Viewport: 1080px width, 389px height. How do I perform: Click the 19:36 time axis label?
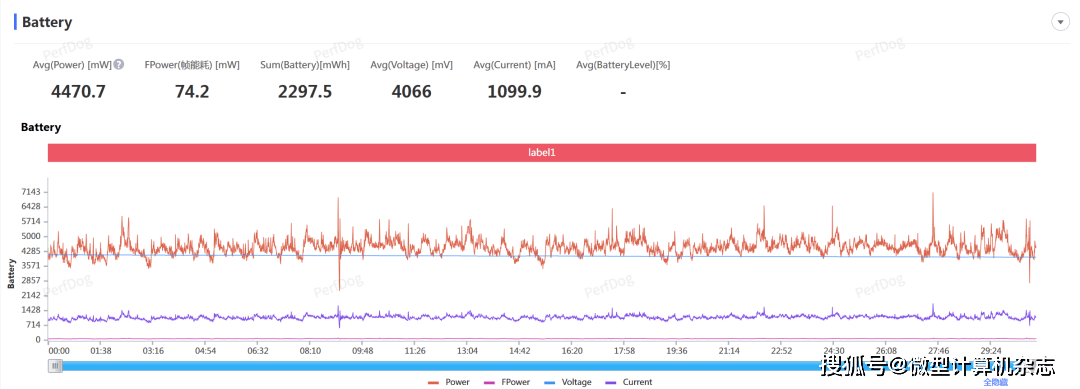[677, 350]
